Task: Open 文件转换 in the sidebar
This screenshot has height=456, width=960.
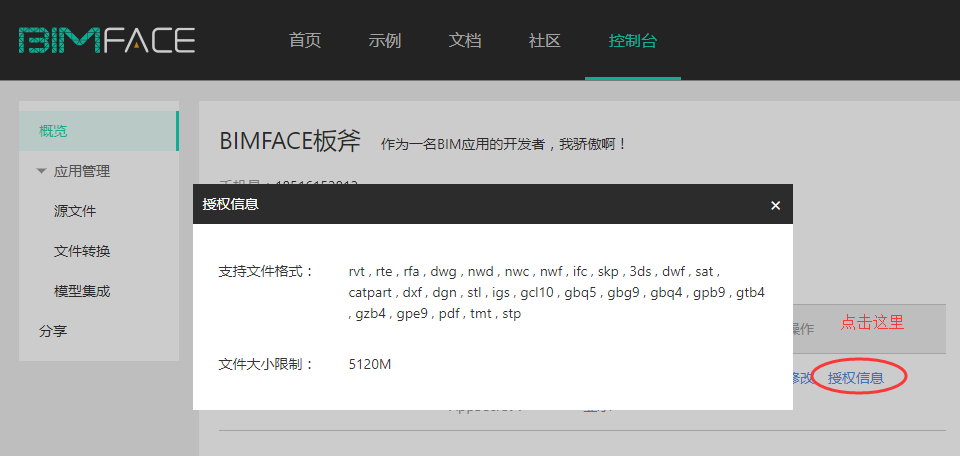Action: [x=82, y=251]
